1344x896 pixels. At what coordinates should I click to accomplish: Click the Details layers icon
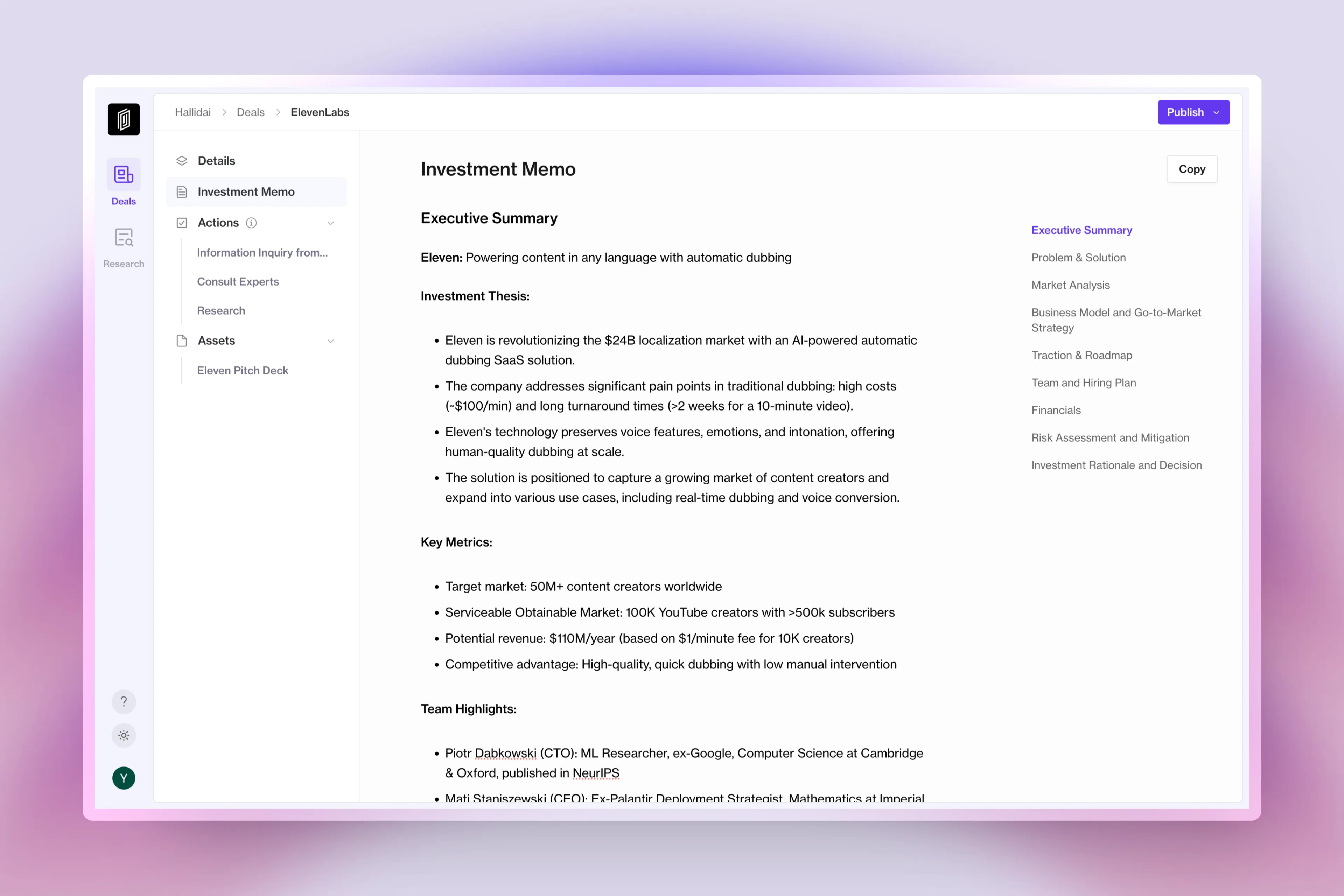tap(182, 161)
